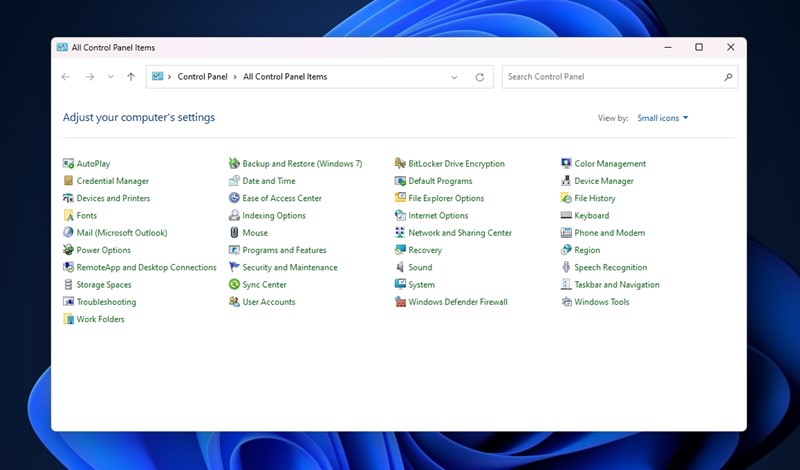Click All Control Panel Items breadcrumb
Viewport: 800px width, 470px height.
click(285, 77)
